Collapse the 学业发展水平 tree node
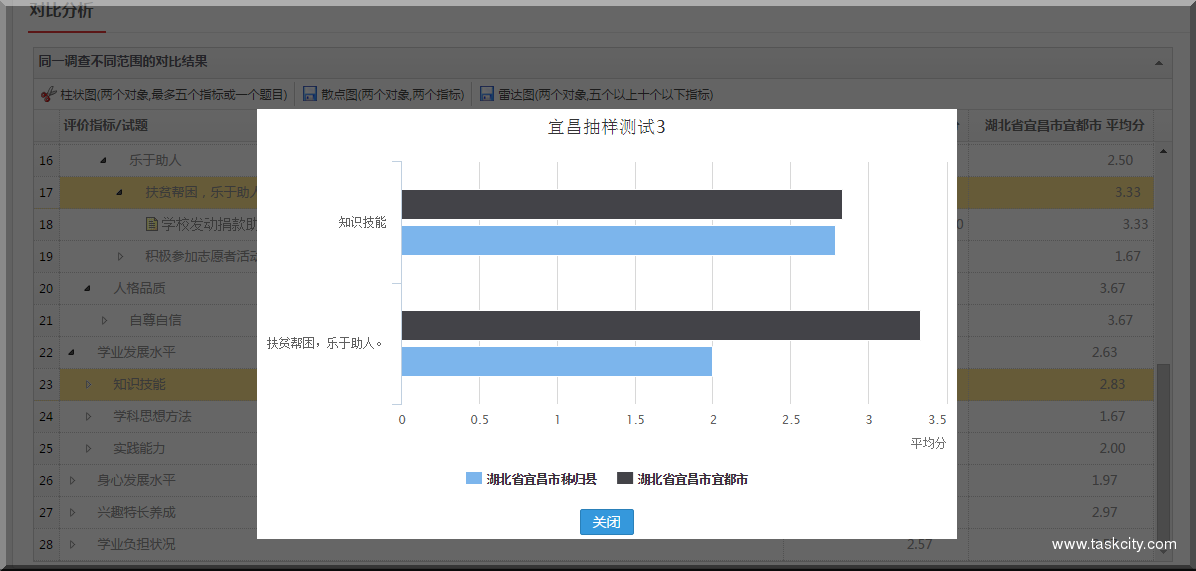The height and width of the screenshot is (571, 1196). [x=71, y=352]
